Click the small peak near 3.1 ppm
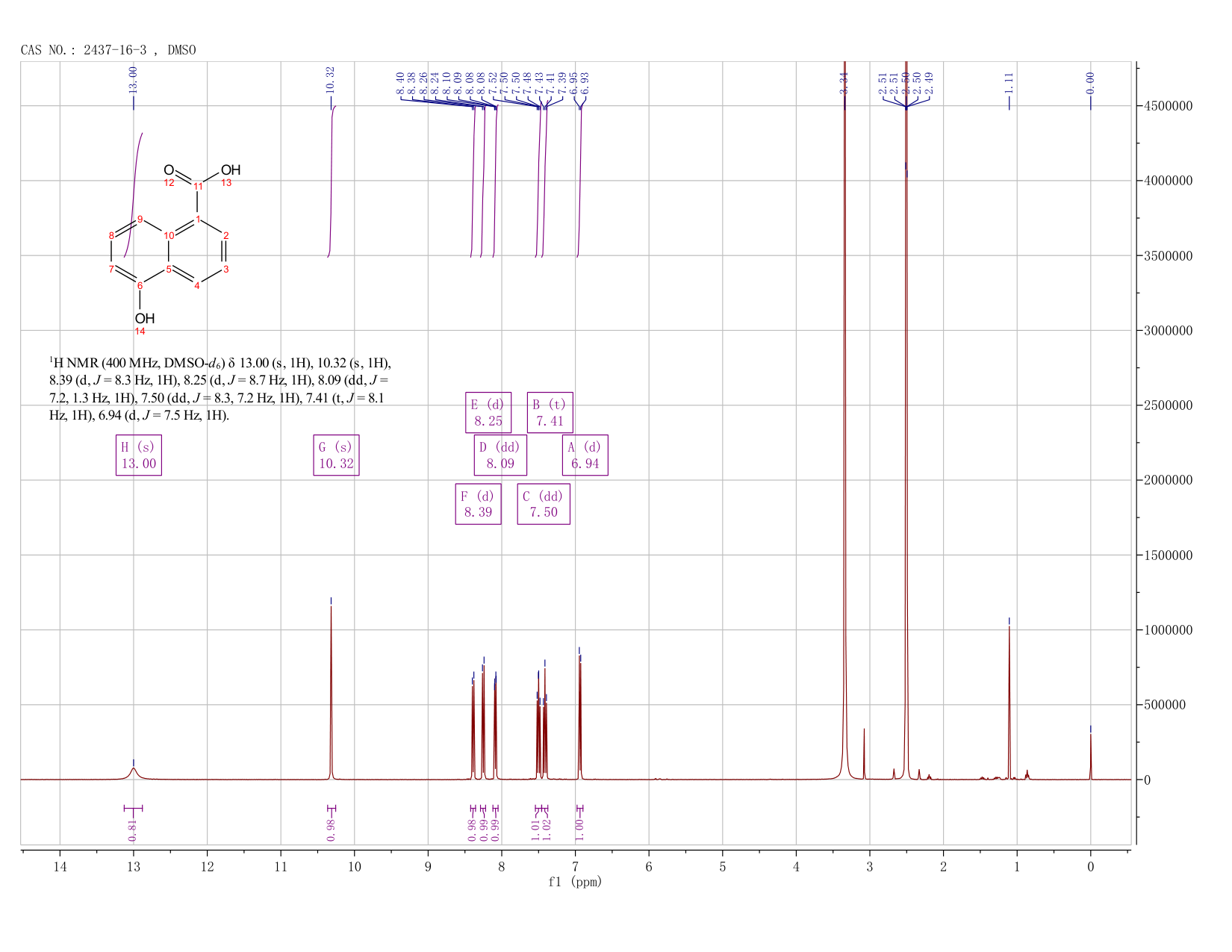The image size is (1232, 952). point(864,754)
